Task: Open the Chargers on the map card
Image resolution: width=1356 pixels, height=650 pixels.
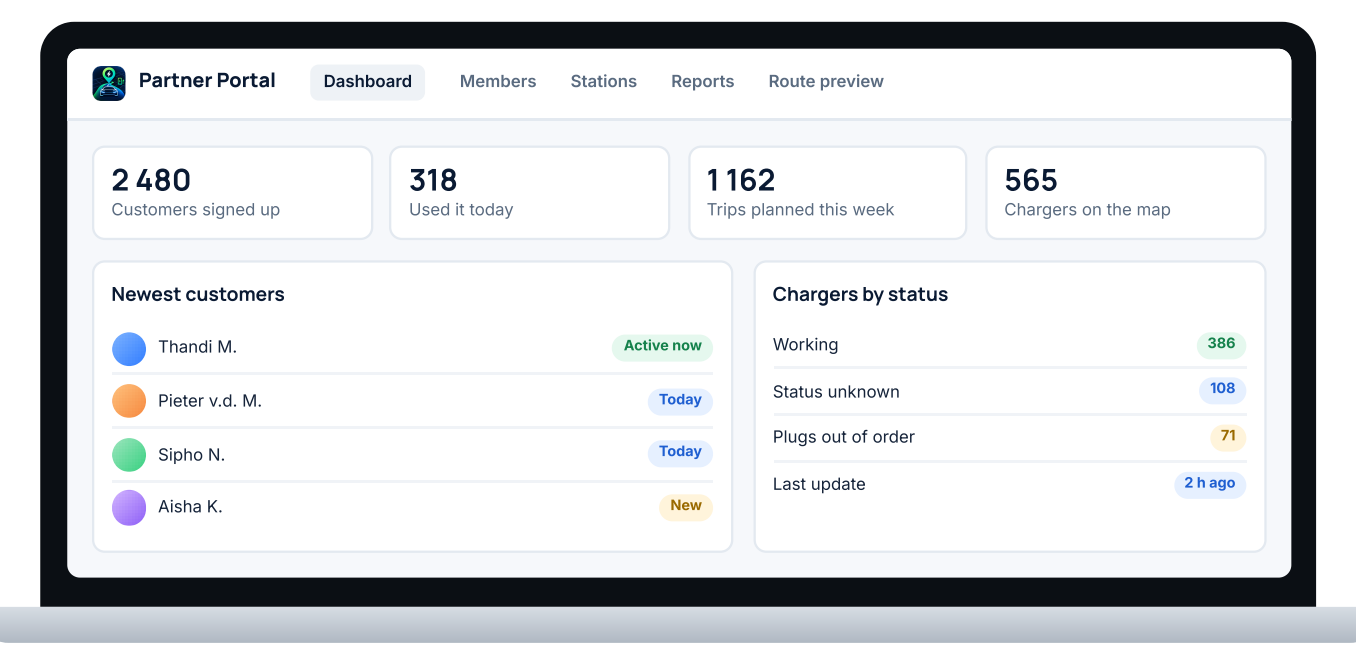Action: pyautogui.click(x=1126, y=193)
